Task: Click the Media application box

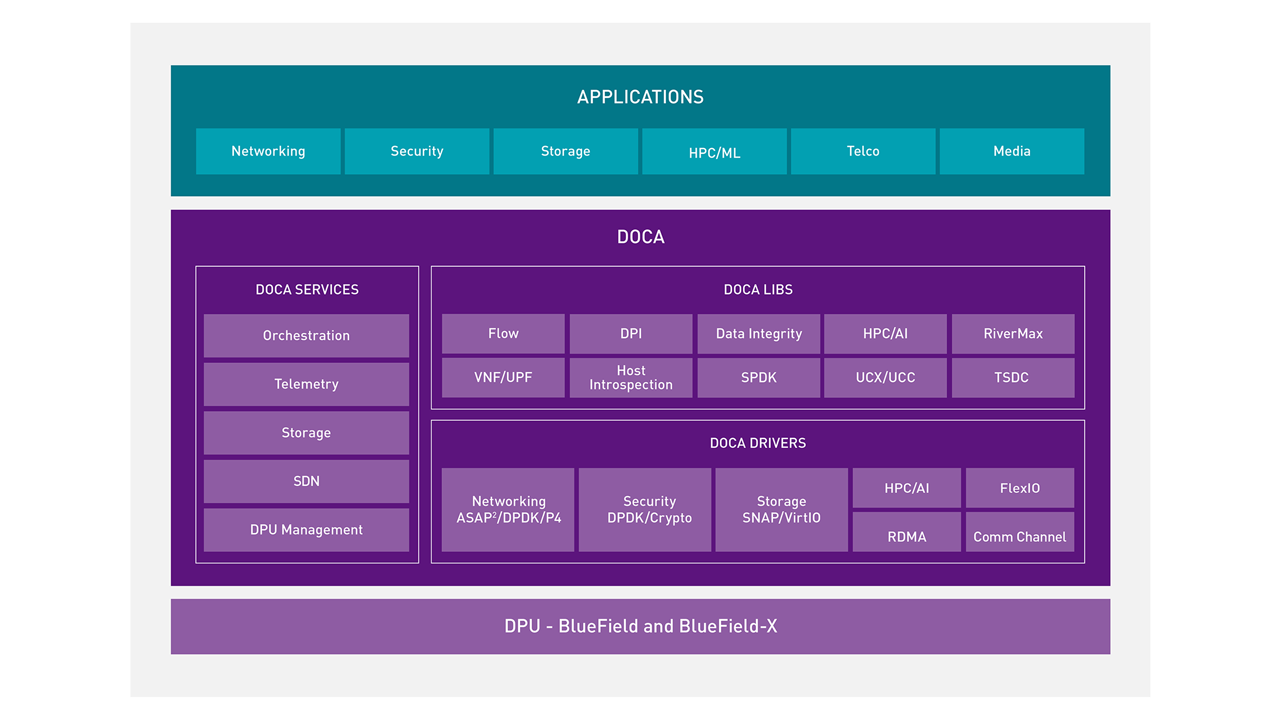Action: 1012,151
